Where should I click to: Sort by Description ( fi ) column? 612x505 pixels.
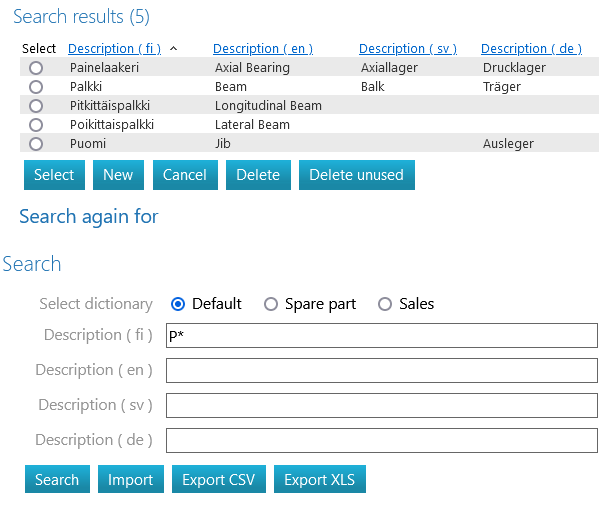tap(115, 48)
